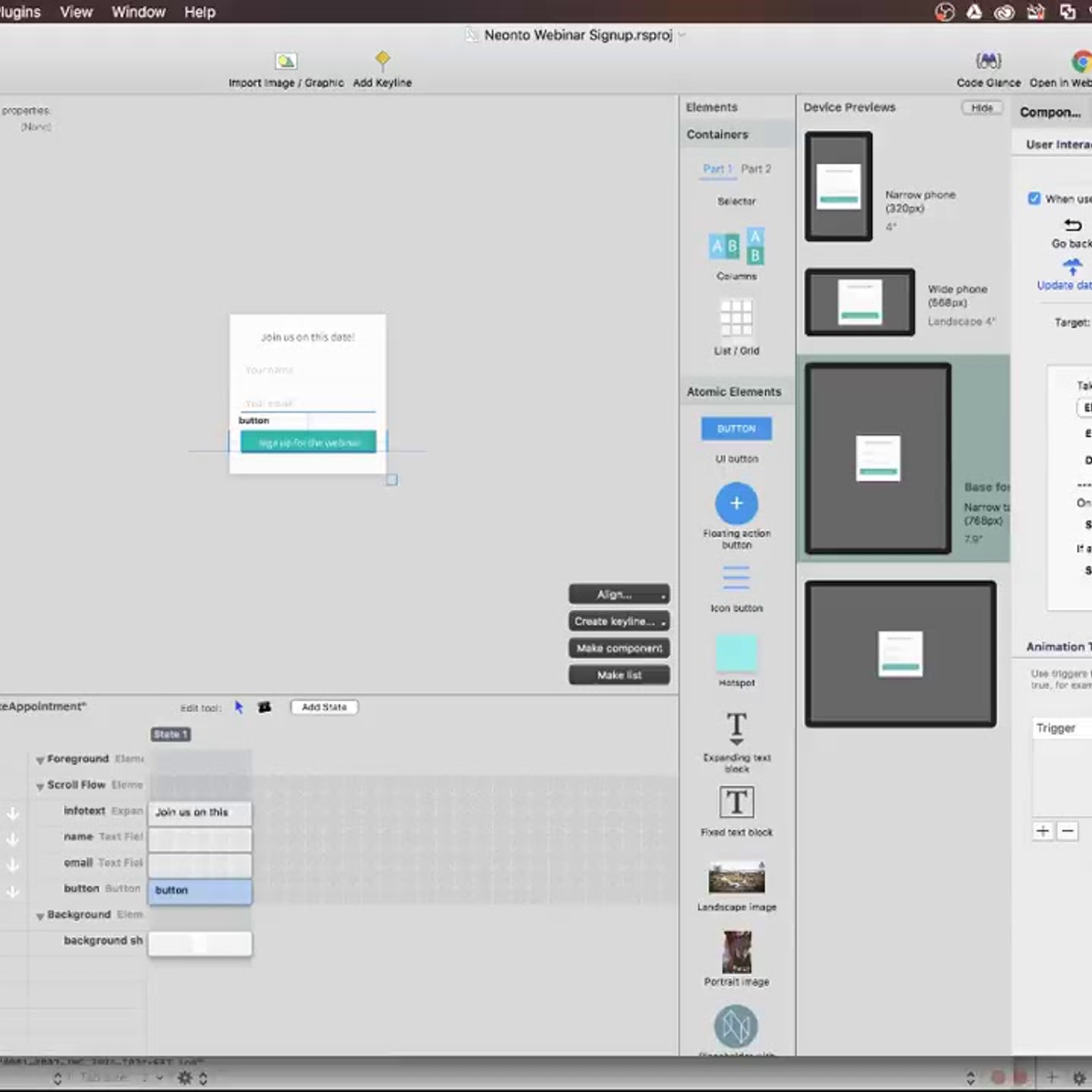The image size is (1092, 1092).
Task: Click the Open in Web browser icon
Action: click(x=1081, y=61)
